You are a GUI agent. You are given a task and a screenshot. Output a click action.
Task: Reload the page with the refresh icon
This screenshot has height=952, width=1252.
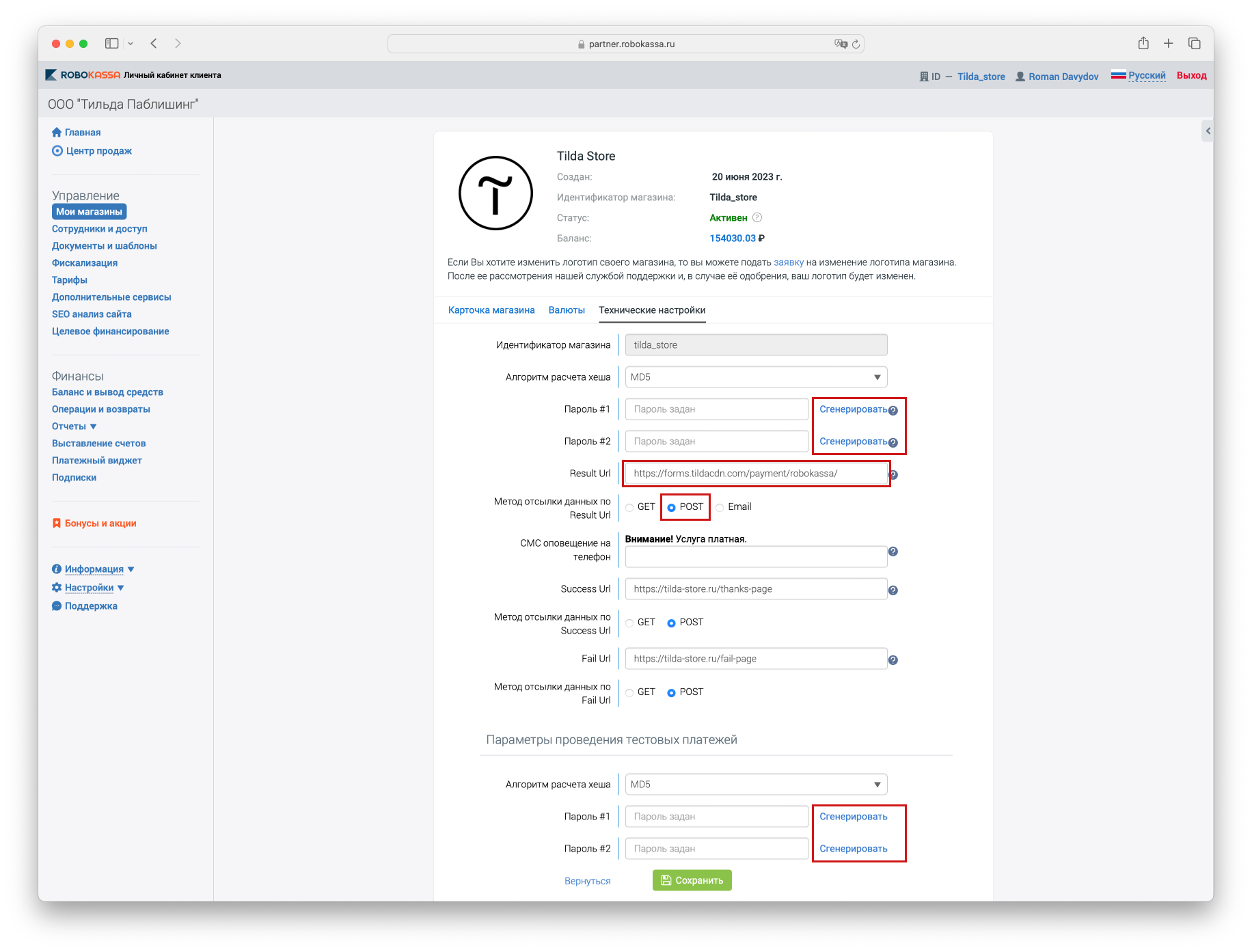[x=856, y=44]
